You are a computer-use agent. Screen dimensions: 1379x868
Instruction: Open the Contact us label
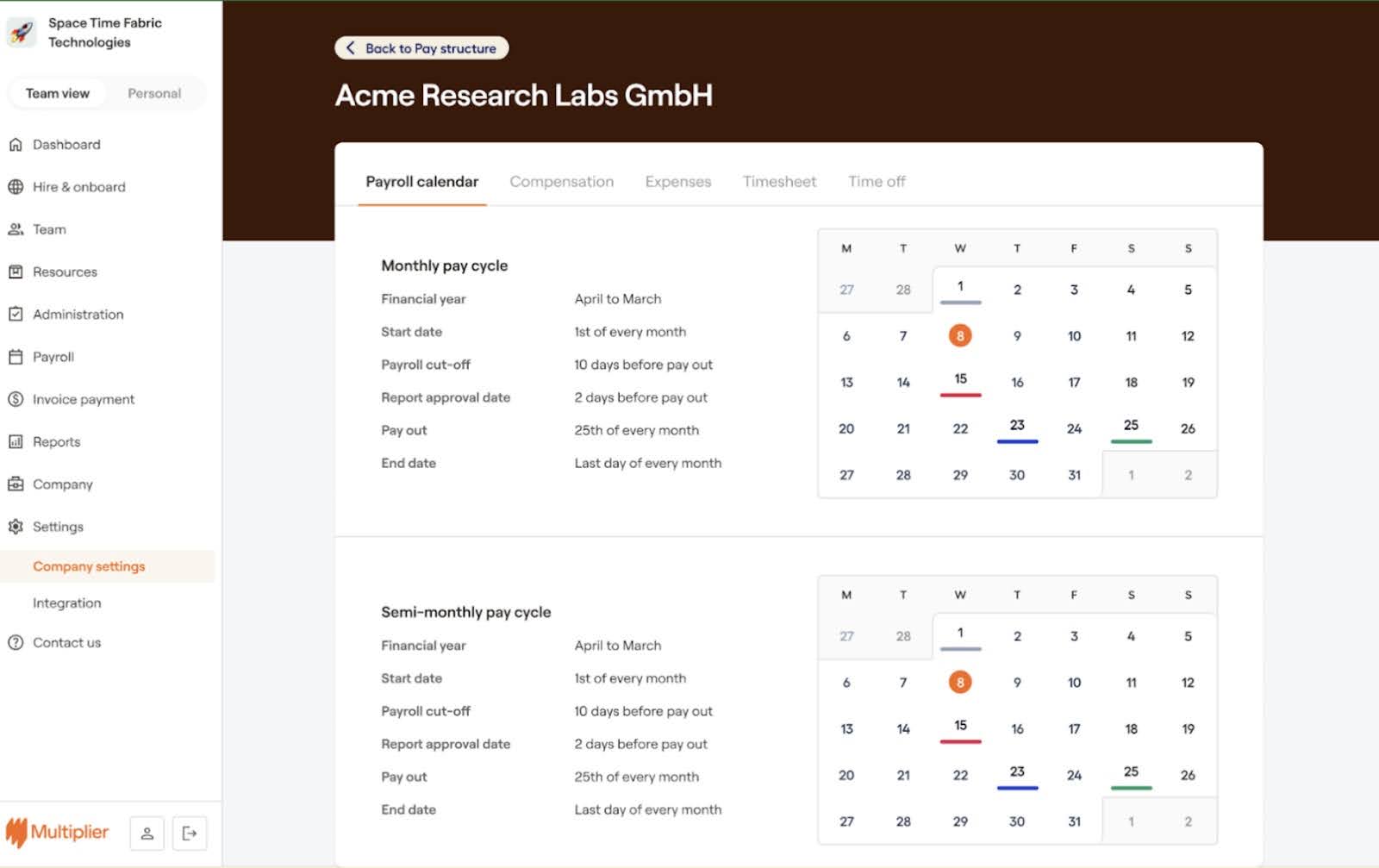coord(67,642)
